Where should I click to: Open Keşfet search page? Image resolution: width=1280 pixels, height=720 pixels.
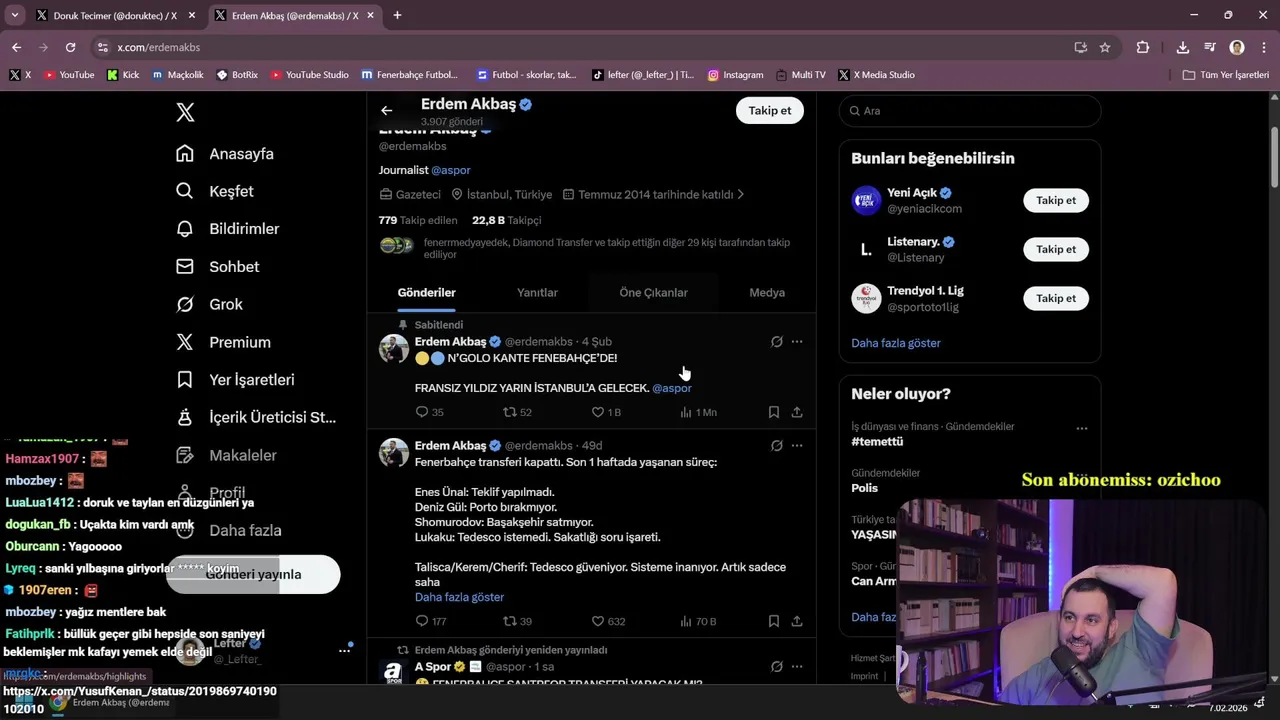(x=215, y=191)
